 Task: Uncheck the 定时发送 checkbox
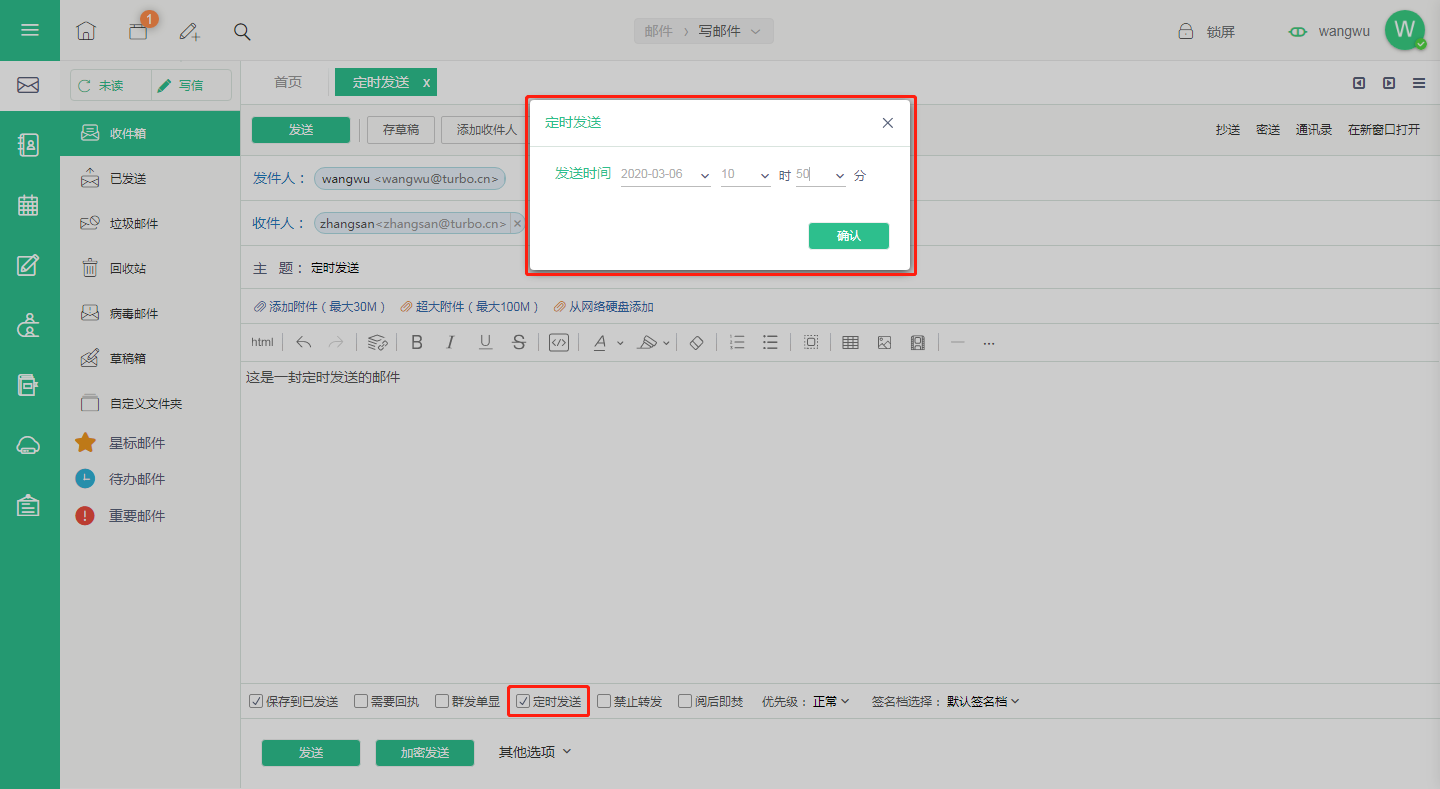coord(522,701)
